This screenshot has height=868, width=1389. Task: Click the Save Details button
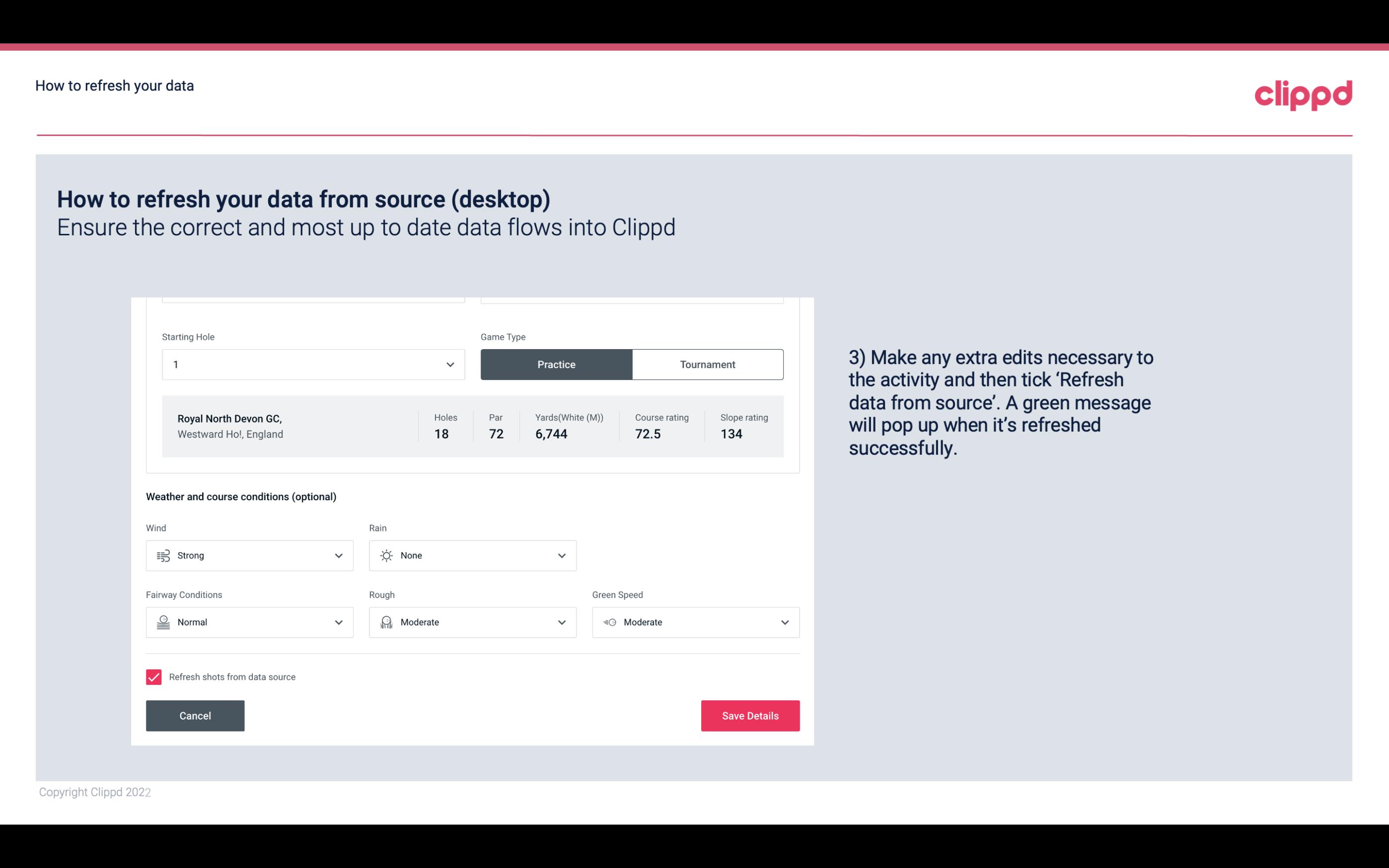tap(750, 715)
